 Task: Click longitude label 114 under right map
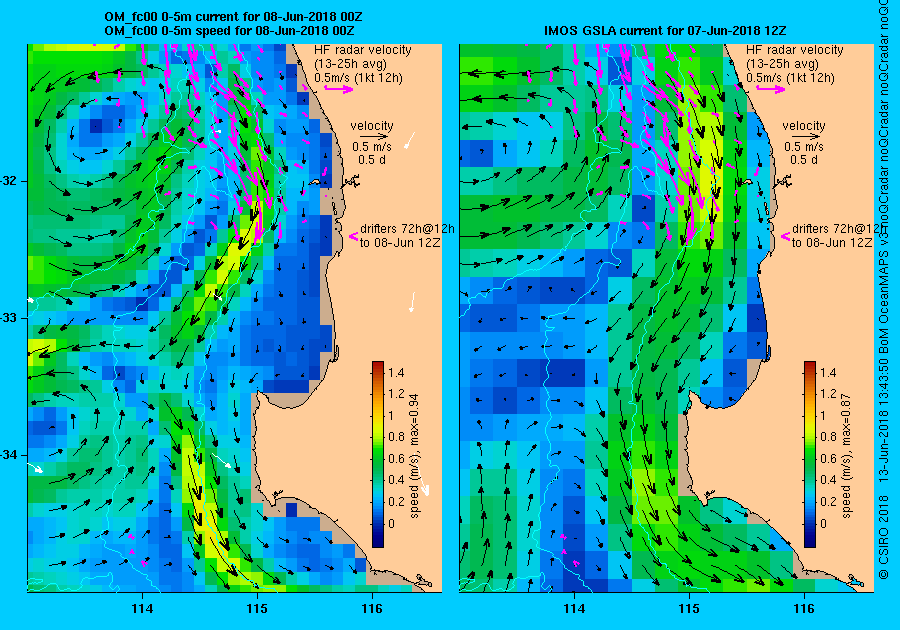click(x=574, y=609)
